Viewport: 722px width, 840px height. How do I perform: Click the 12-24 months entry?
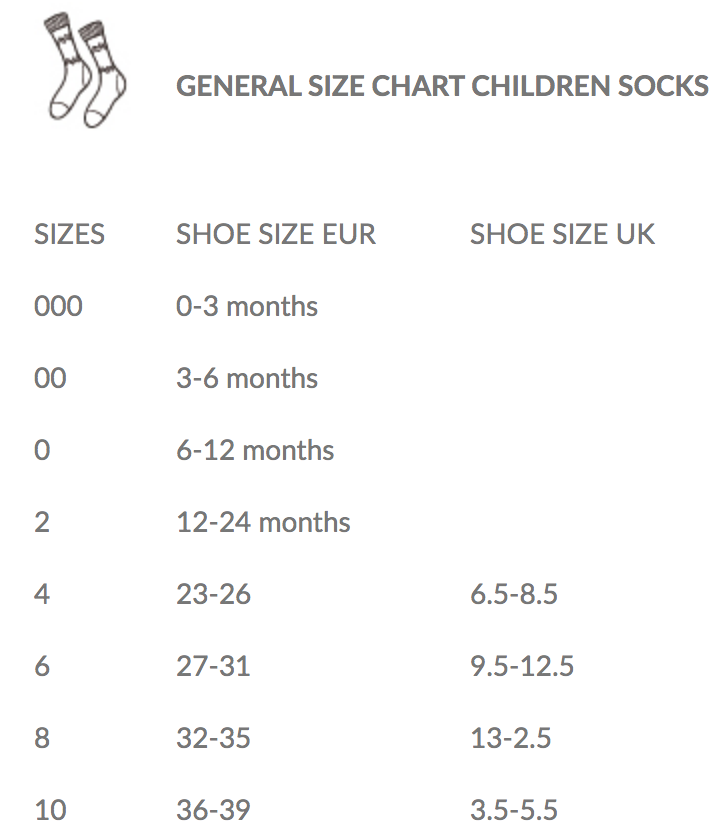[263, 522]
